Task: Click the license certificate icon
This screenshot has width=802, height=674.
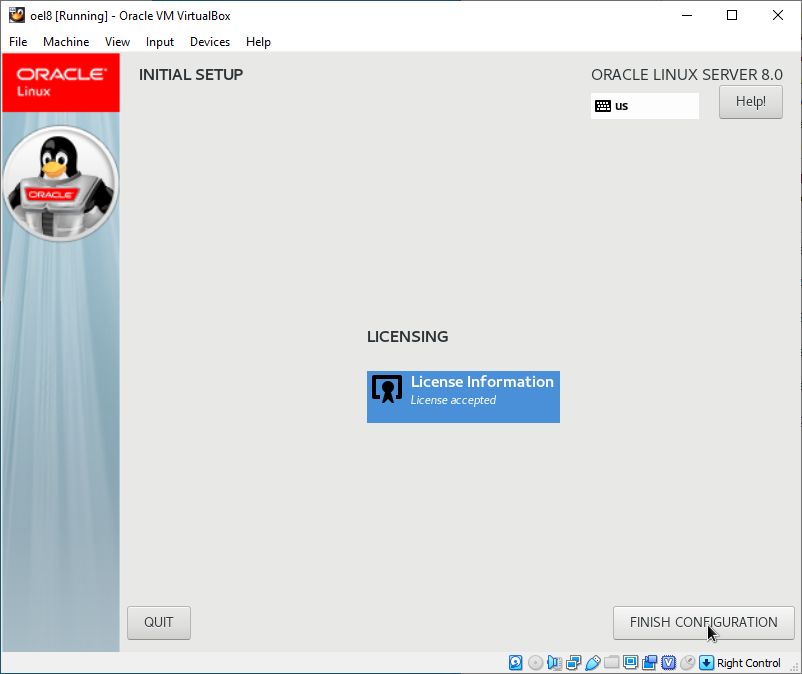Action: point(387,389)
